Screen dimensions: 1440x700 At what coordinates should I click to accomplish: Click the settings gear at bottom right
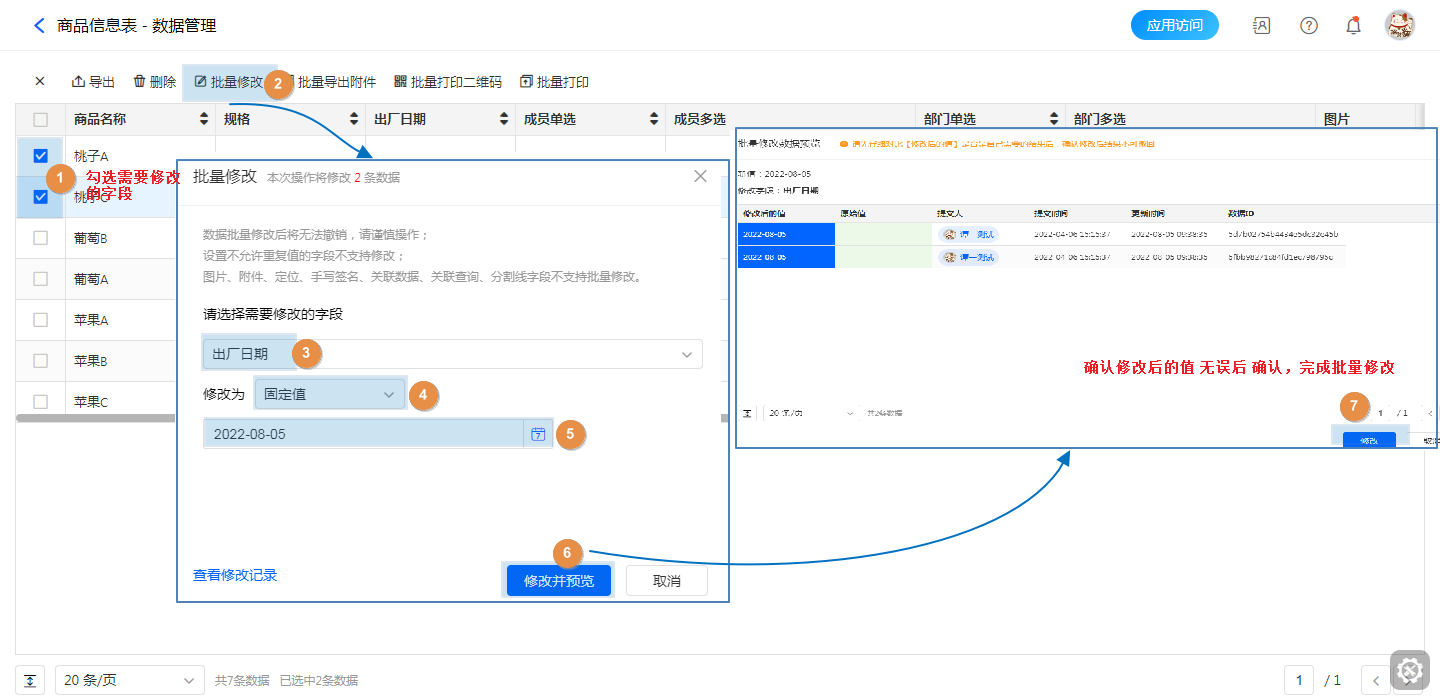click(x=1409, y=670)
